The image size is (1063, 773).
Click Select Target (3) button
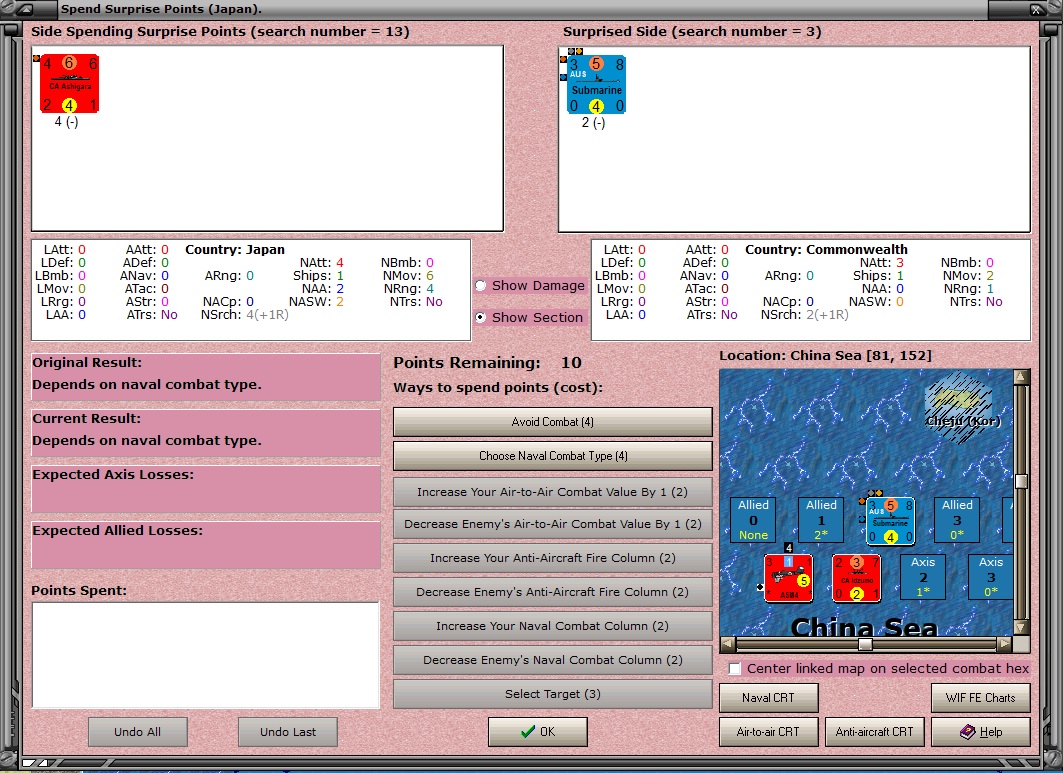pyautogui.click(x=553, y=694)
